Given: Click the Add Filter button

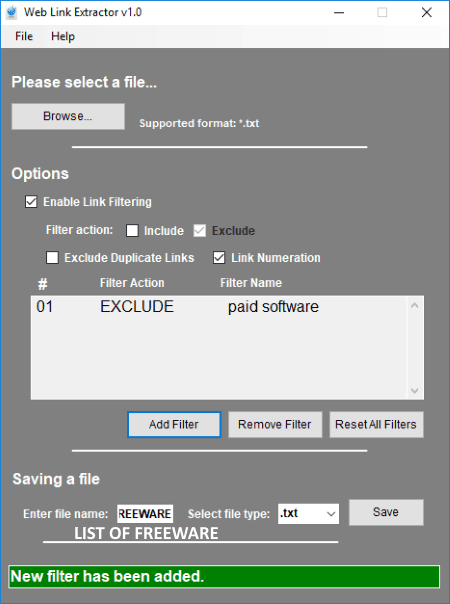Looking at the screenshot, I should tap(174, 424).
